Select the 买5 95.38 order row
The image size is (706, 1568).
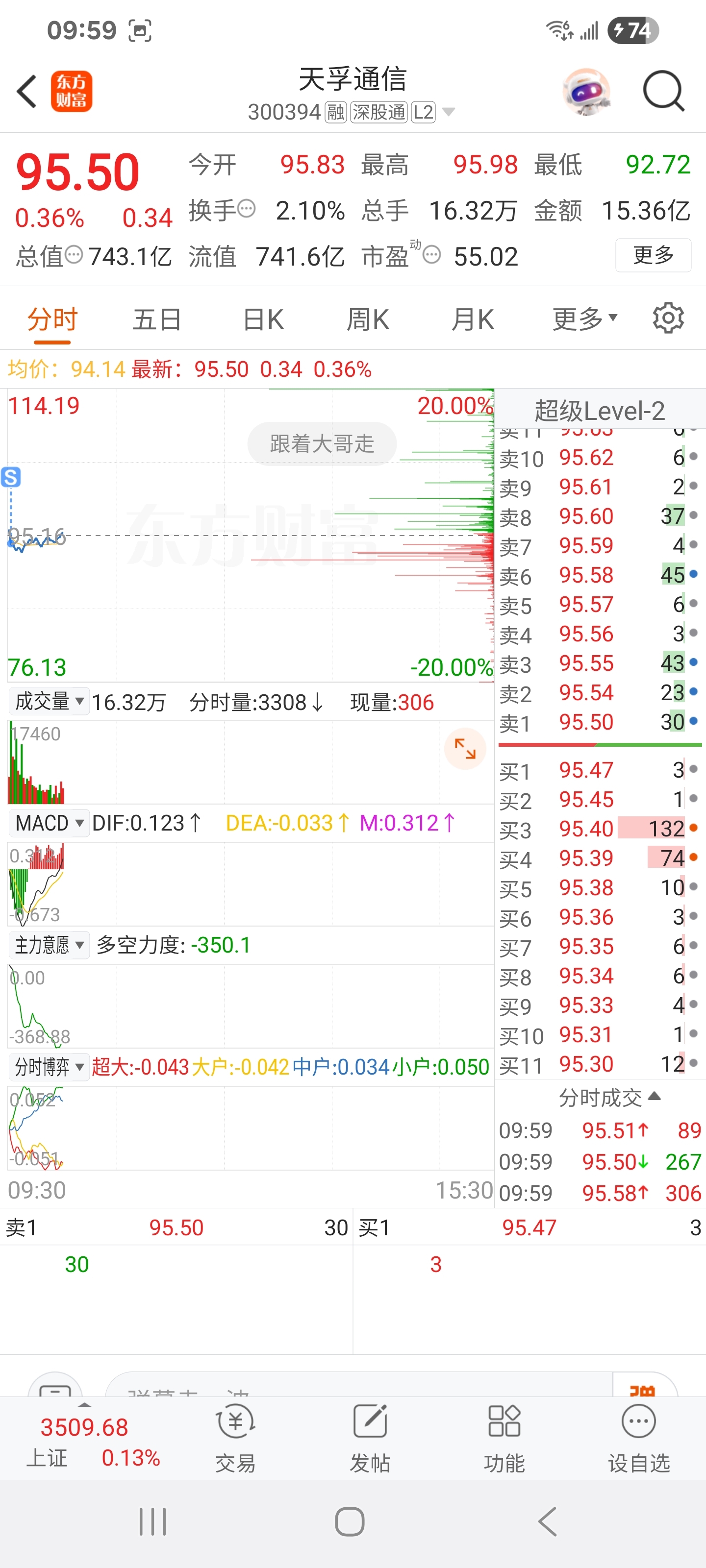600,887
